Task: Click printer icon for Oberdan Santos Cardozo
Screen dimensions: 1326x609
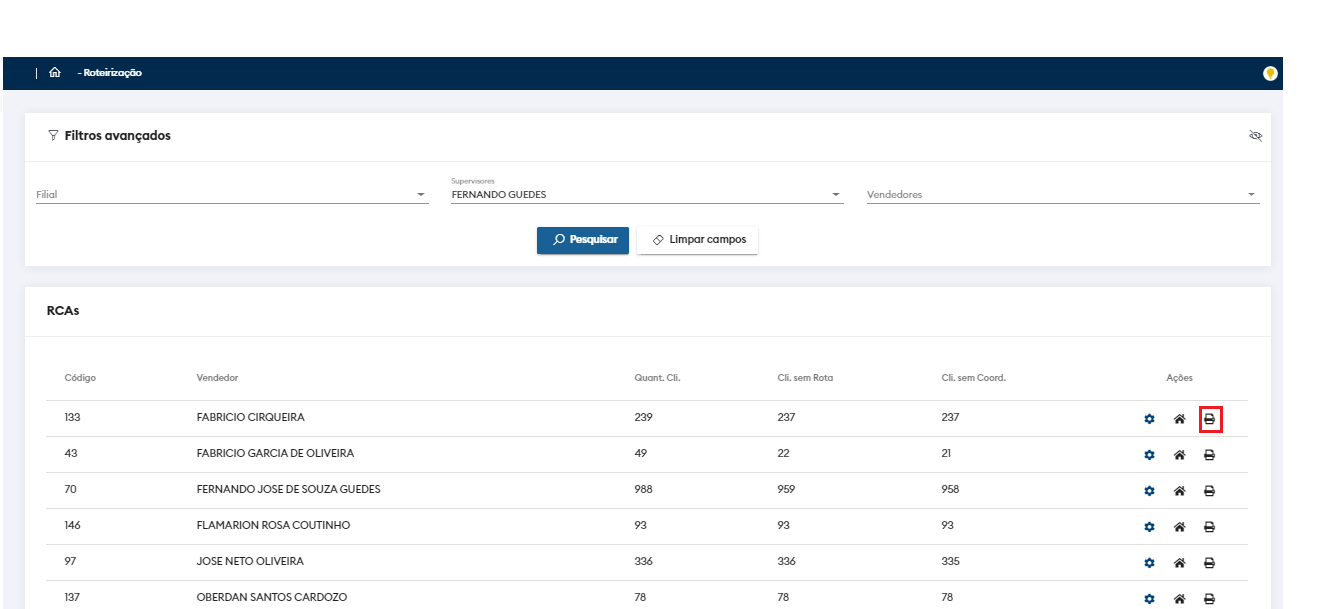Action: (x=1209, y=599)
